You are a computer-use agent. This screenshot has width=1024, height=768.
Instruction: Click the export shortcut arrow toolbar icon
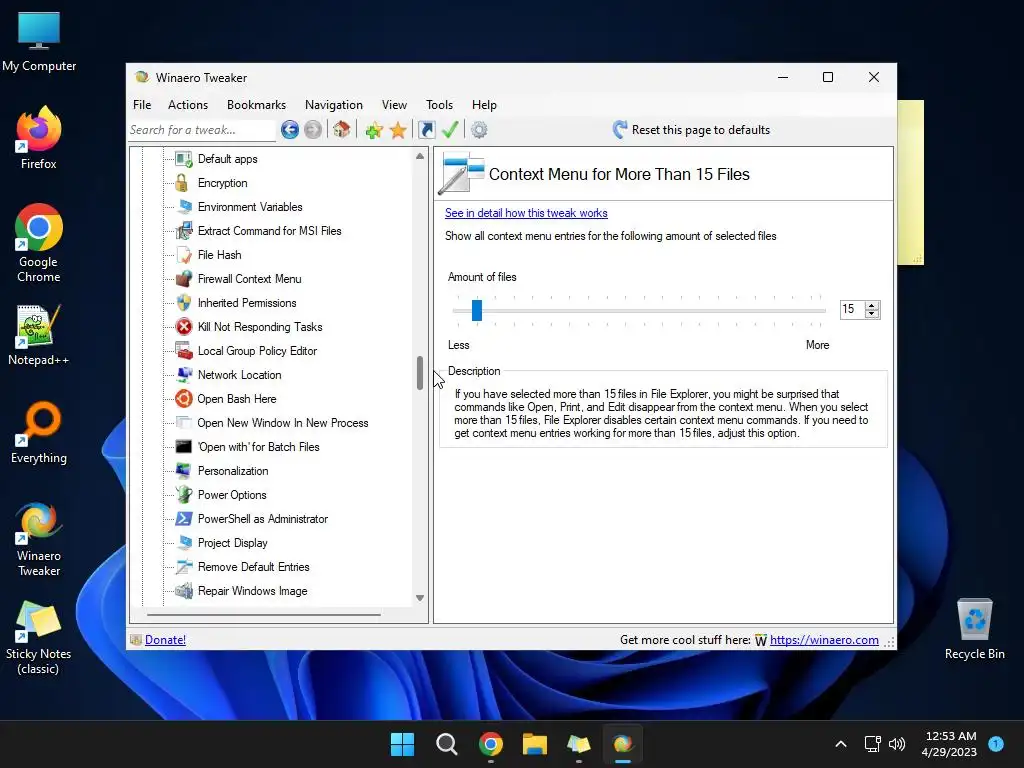pyautogui.click(x=426, y=130)
